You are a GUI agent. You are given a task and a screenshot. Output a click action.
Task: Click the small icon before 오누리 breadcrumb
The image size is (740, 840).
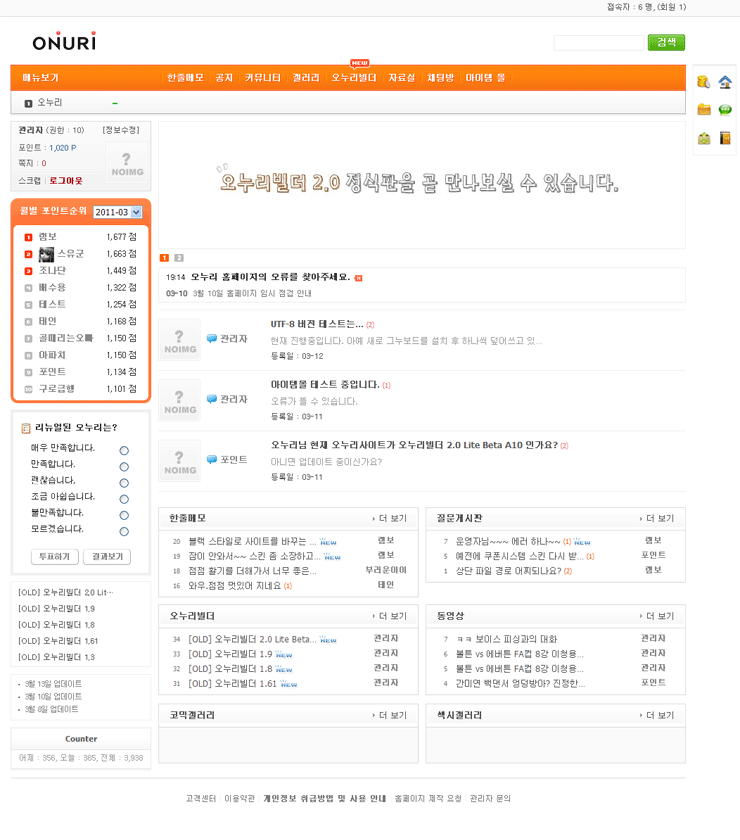pyautogui.click(x=28, y=103)
